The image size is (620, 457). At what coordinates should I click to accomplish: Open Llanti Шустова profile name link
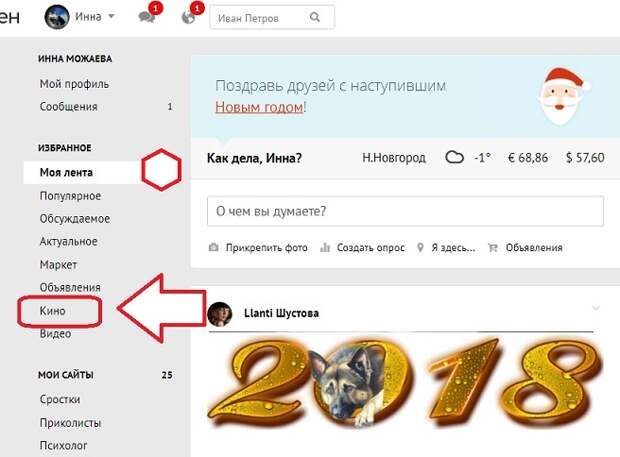(x=282, y=313)
